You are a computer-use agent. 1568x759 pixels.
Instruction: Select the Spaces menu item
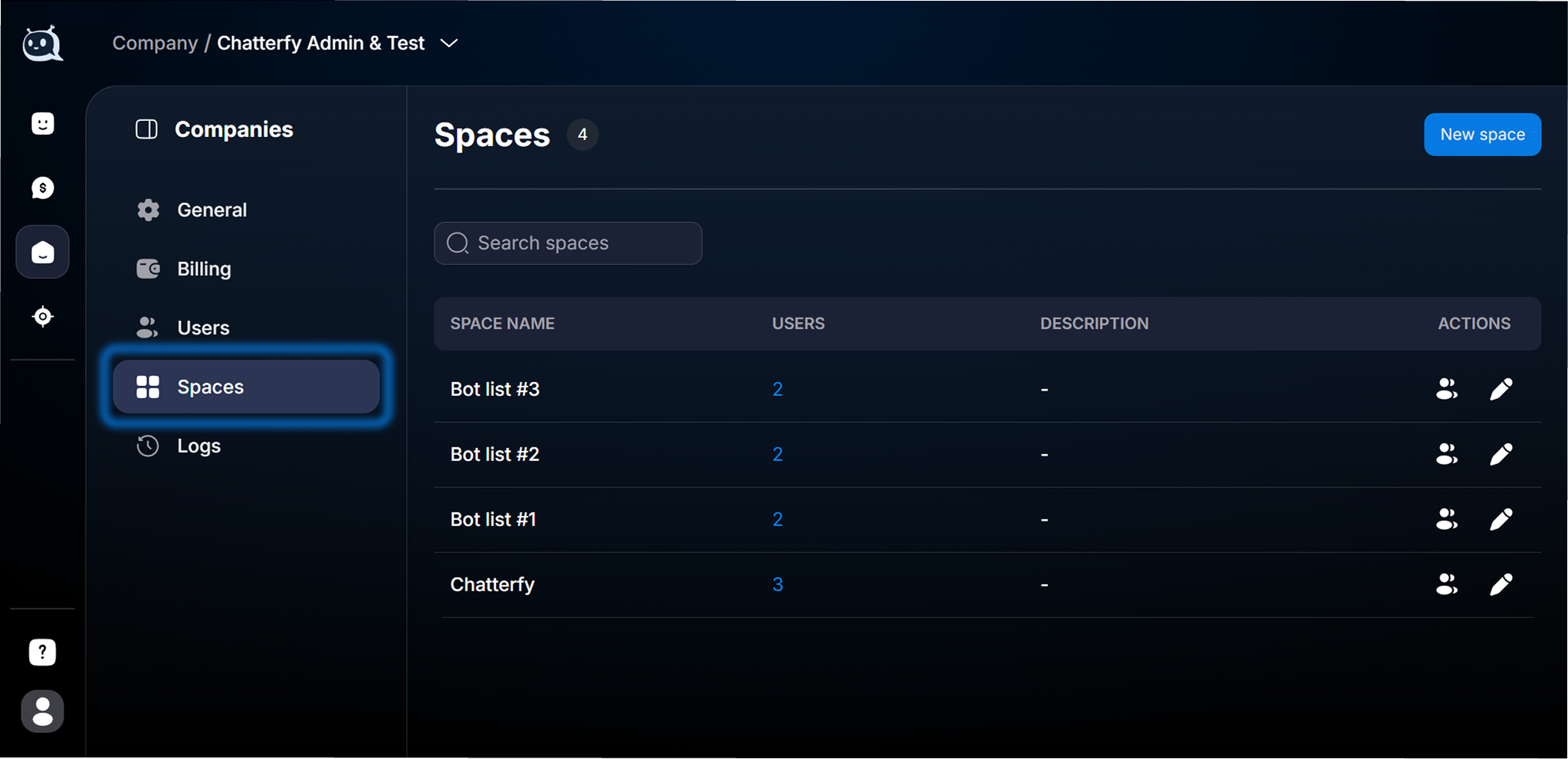(245, 387)
